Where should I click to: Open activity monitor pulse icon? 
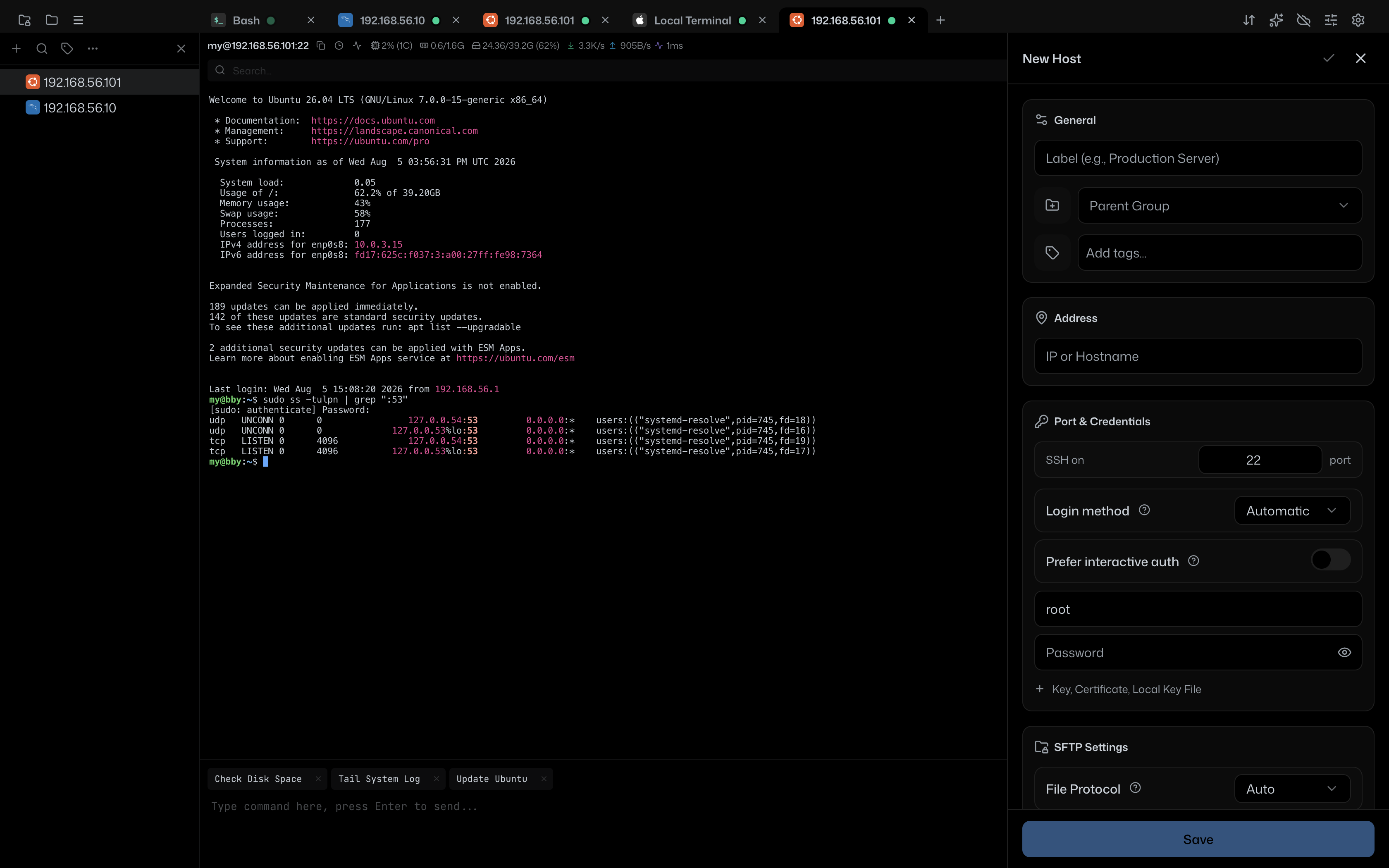point(357,45)
